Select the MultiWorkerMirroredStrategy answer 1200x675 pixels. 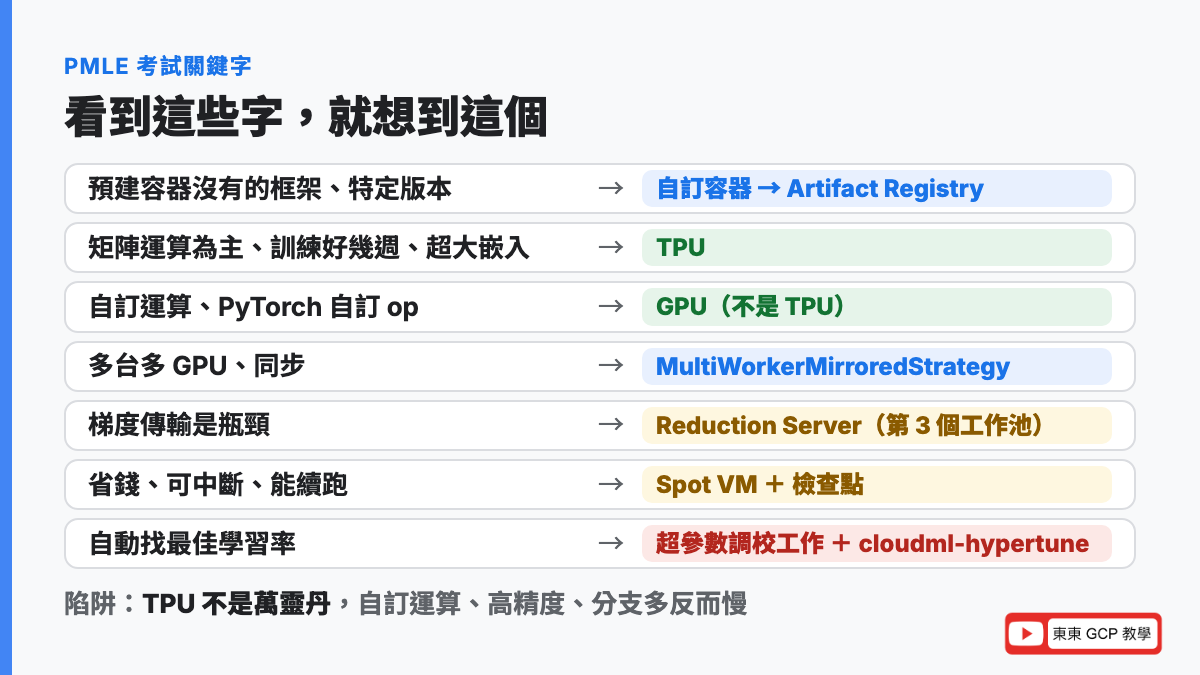tap(877, 366)
